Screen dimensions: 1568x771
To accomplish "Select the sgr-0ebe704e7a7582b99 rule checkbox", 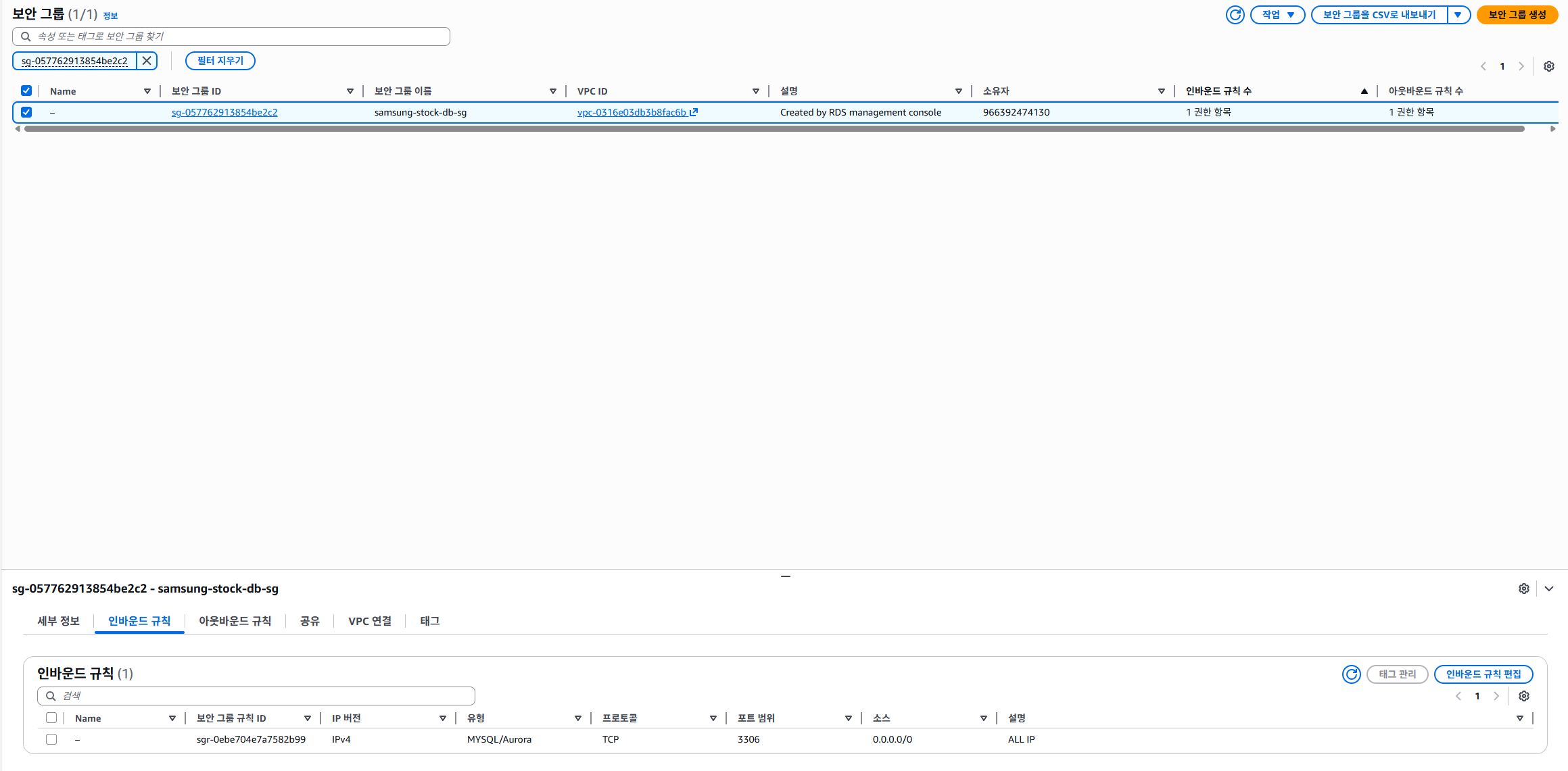I will [x=51, y=739].
